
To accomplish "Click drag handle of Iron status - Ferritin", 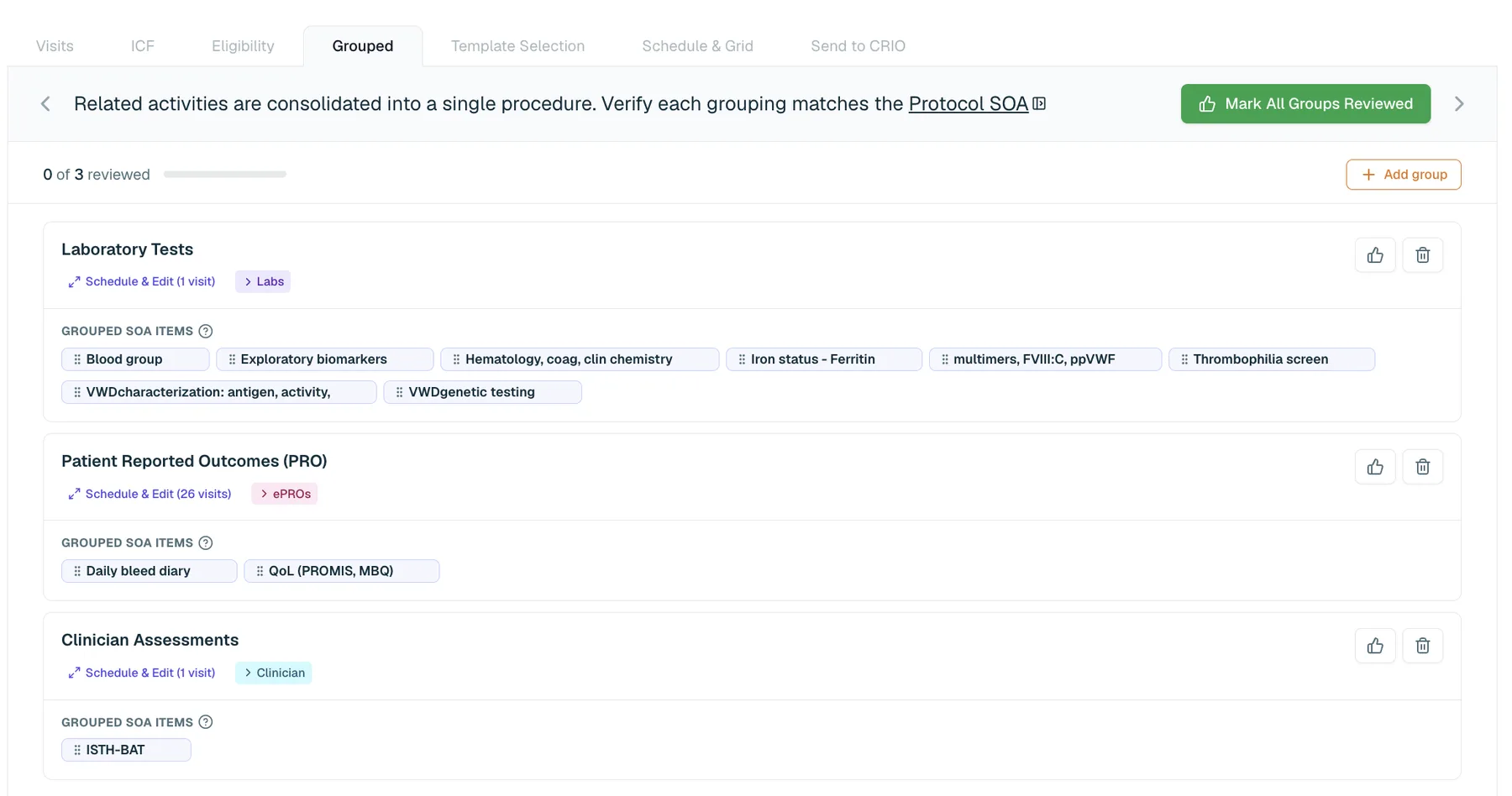I will tap(742, 359).
